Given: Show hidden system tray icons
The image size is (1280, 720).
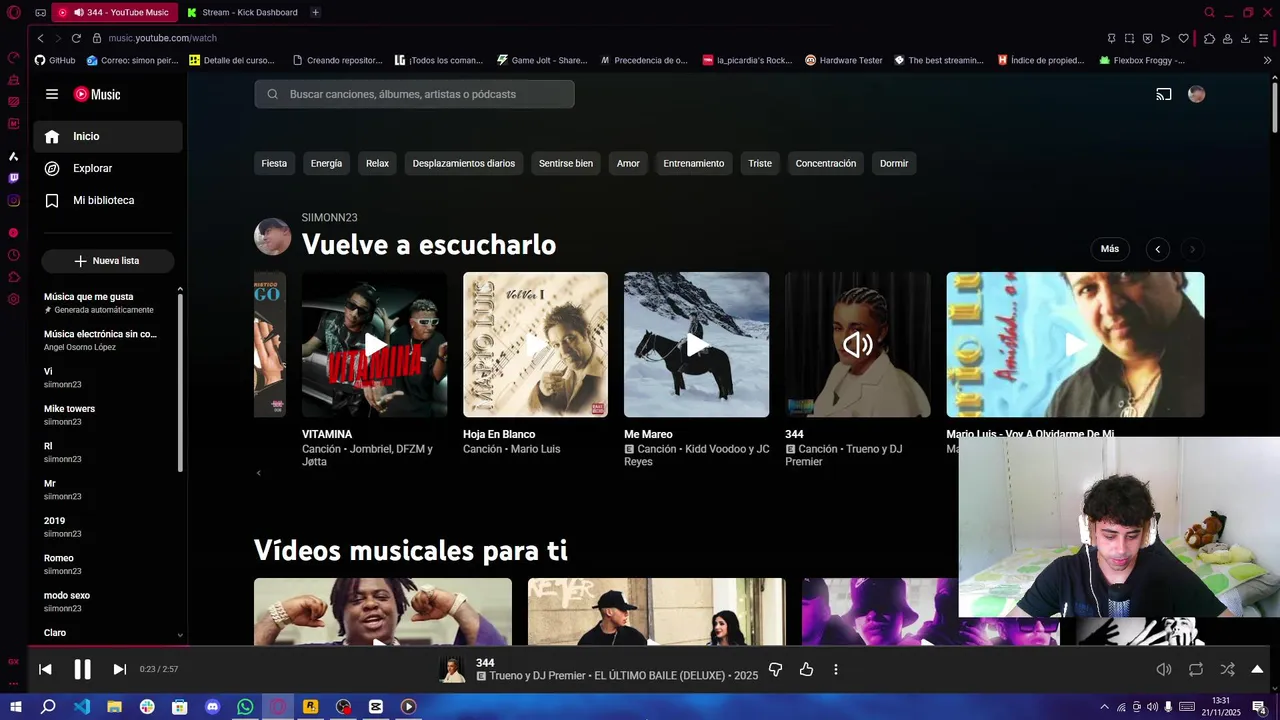Looking at the screenshot, I should (1104, 707).
